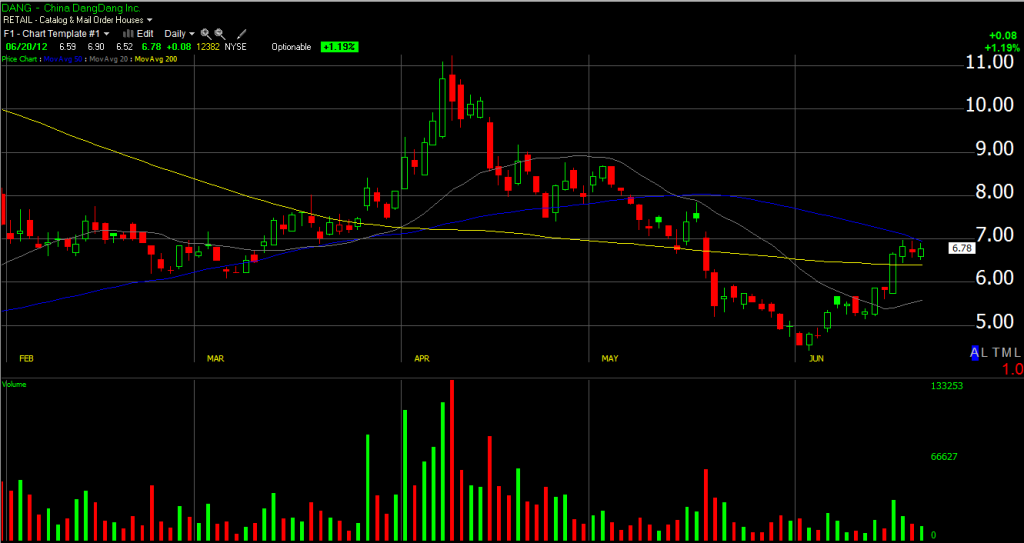This screenshot has width=1024, height=543.
Task: Click the 66627 volume axis label
Action: click(944, 457)
